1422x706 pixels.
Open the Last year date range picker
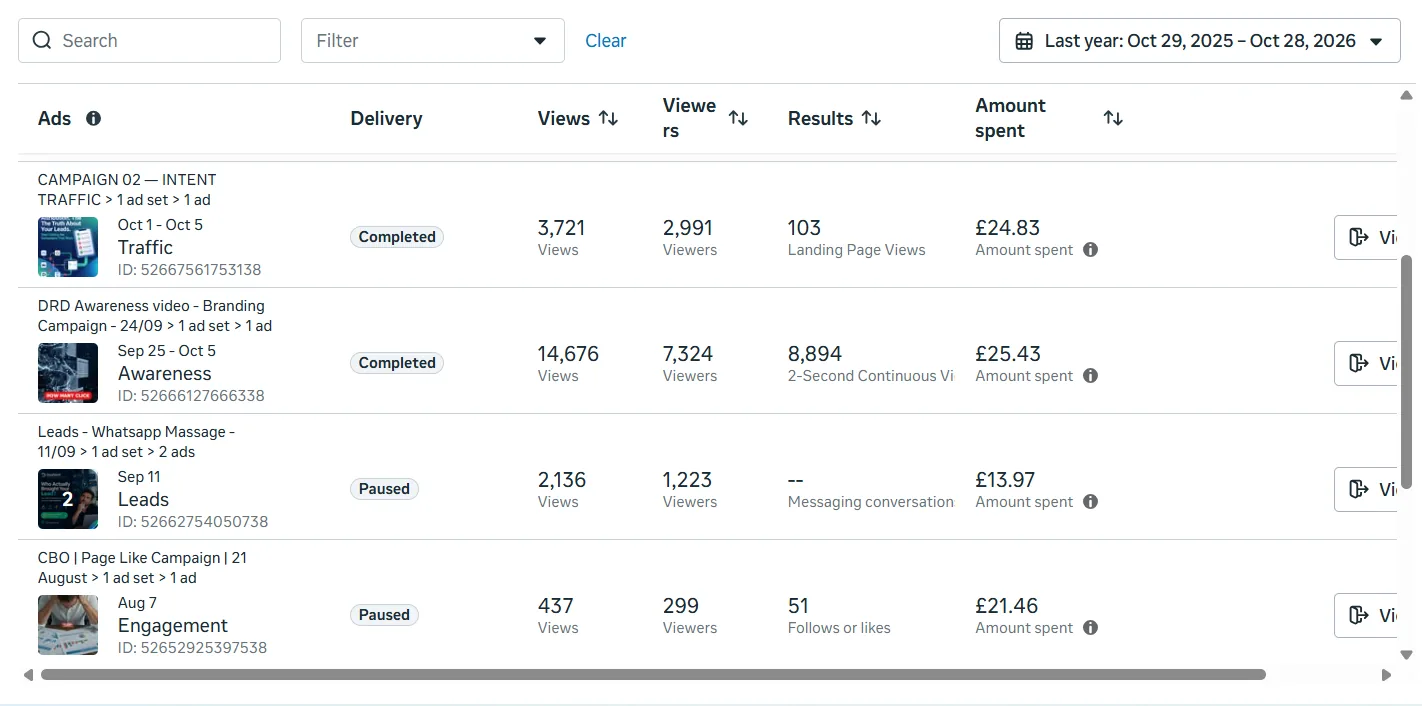tap(1199, 41)
